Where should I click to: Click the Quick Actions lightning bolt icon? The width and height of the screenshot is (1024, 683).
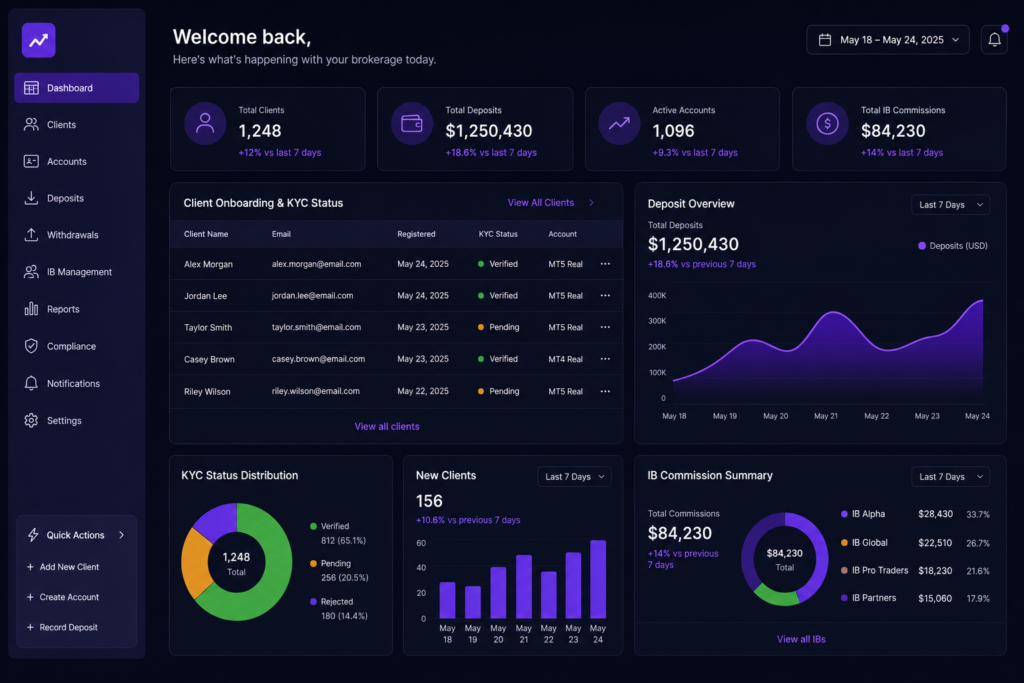33,535
